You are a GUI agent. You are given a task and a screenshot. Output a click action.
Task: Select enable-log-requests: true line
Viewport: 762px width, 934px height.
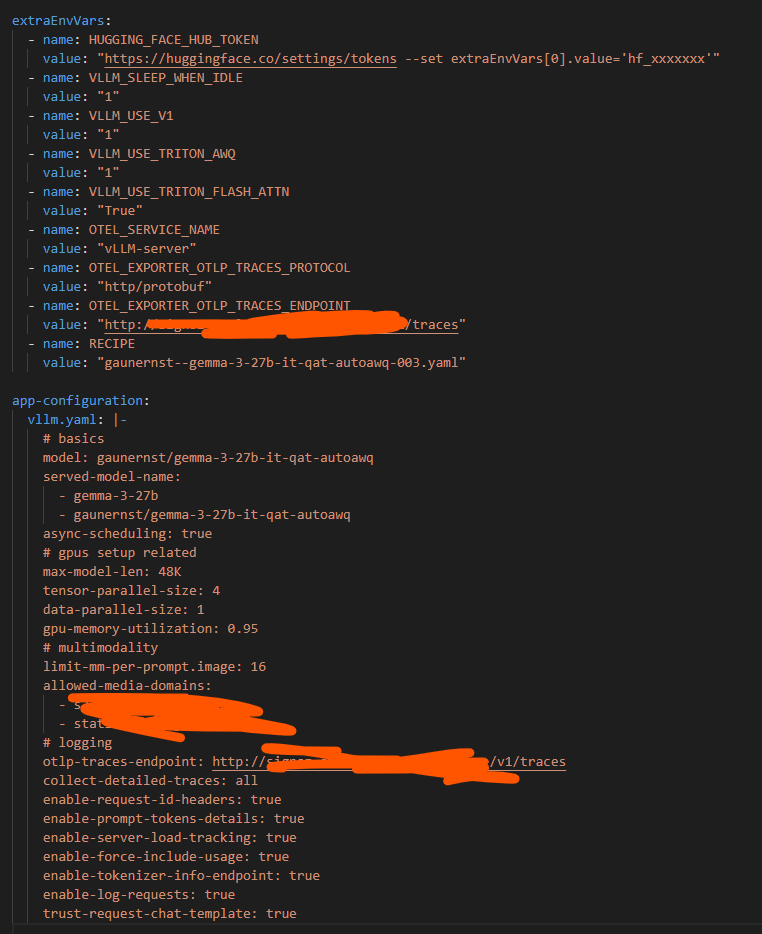139,895
